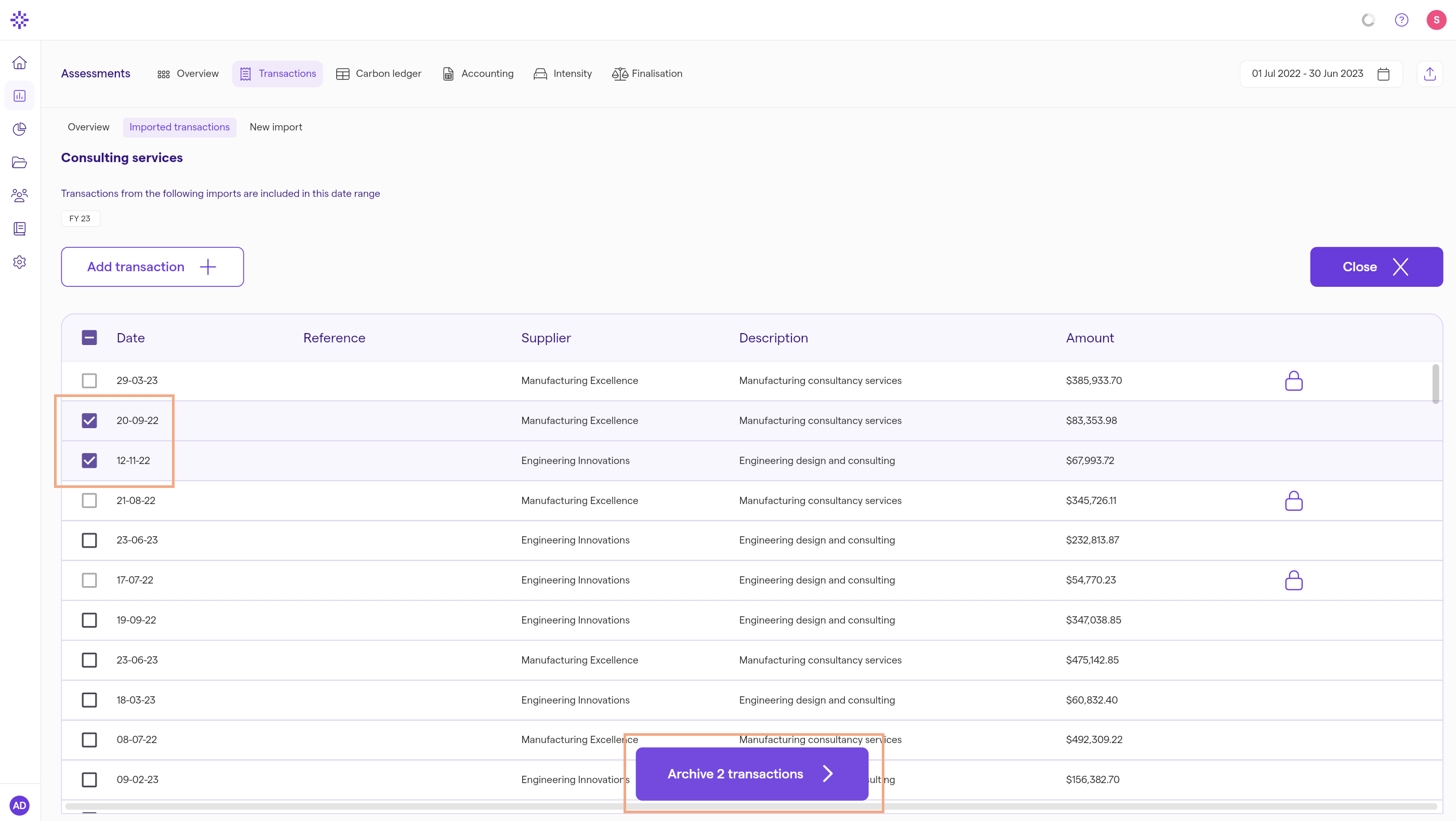This screenshot has width=1456, height=821.
Task: Click lock icon on 21-08-22 row
Action: click(1294, 500)
